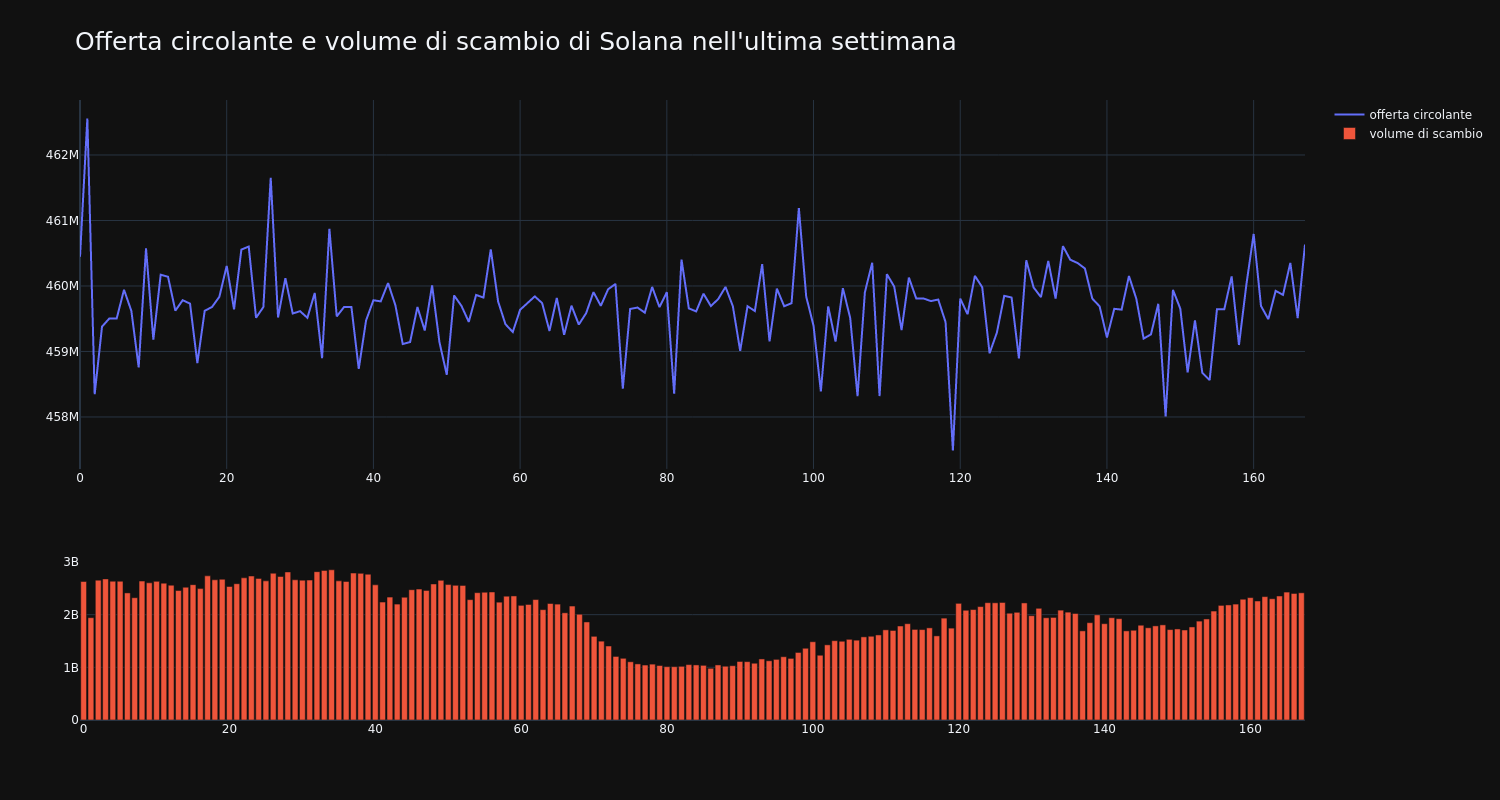Click the lowest line dip near x=119

(952, 450)
